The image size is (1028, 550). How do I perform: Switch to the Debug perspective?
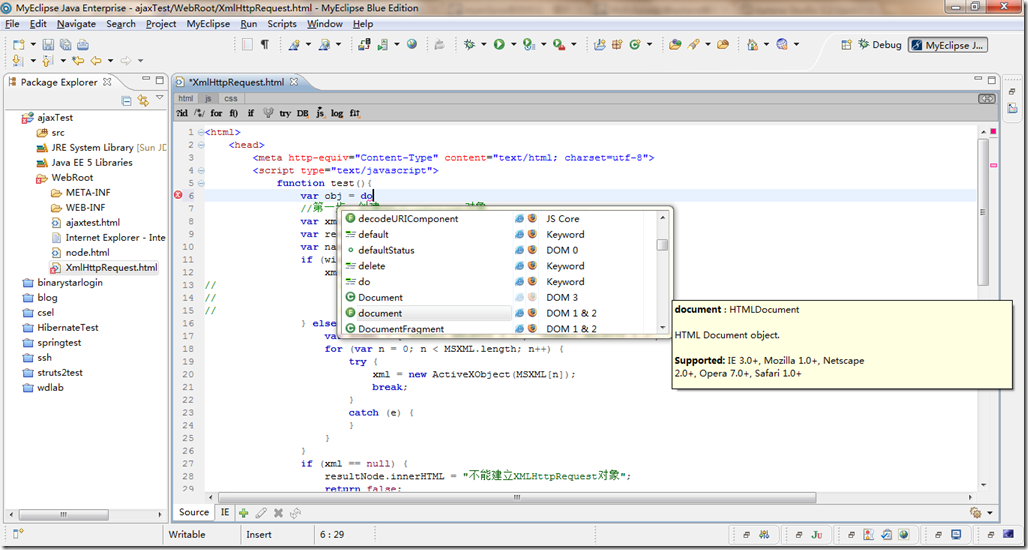click(x=879, y=44)
